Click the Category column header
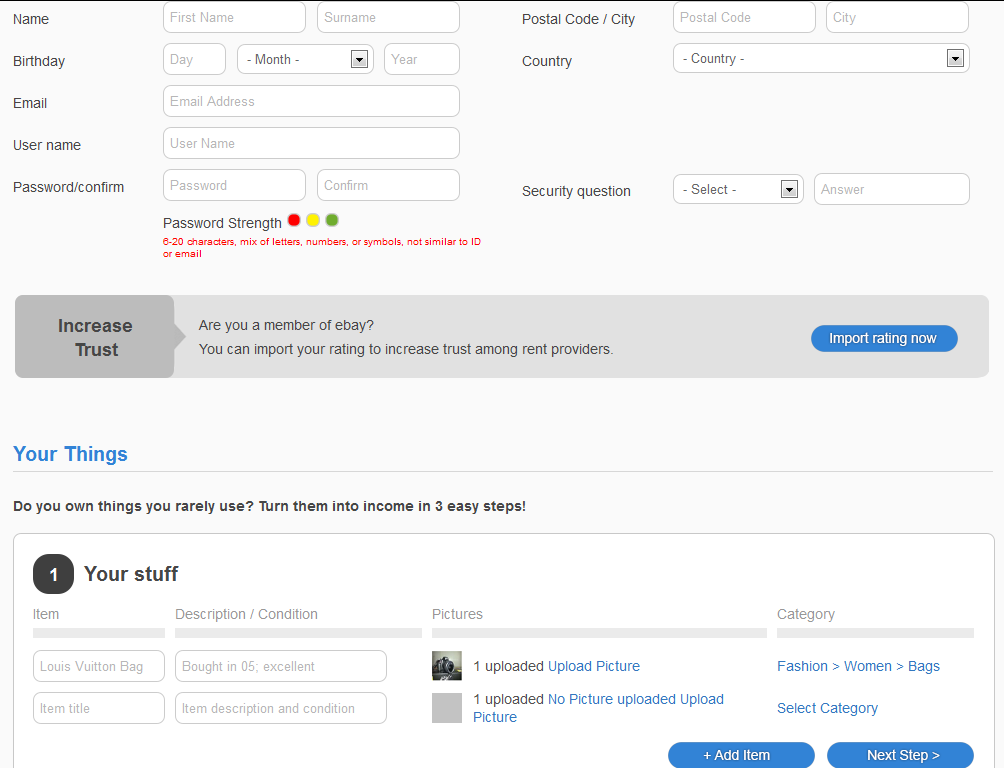The image size is (1004, 768). tap(806, 614)
